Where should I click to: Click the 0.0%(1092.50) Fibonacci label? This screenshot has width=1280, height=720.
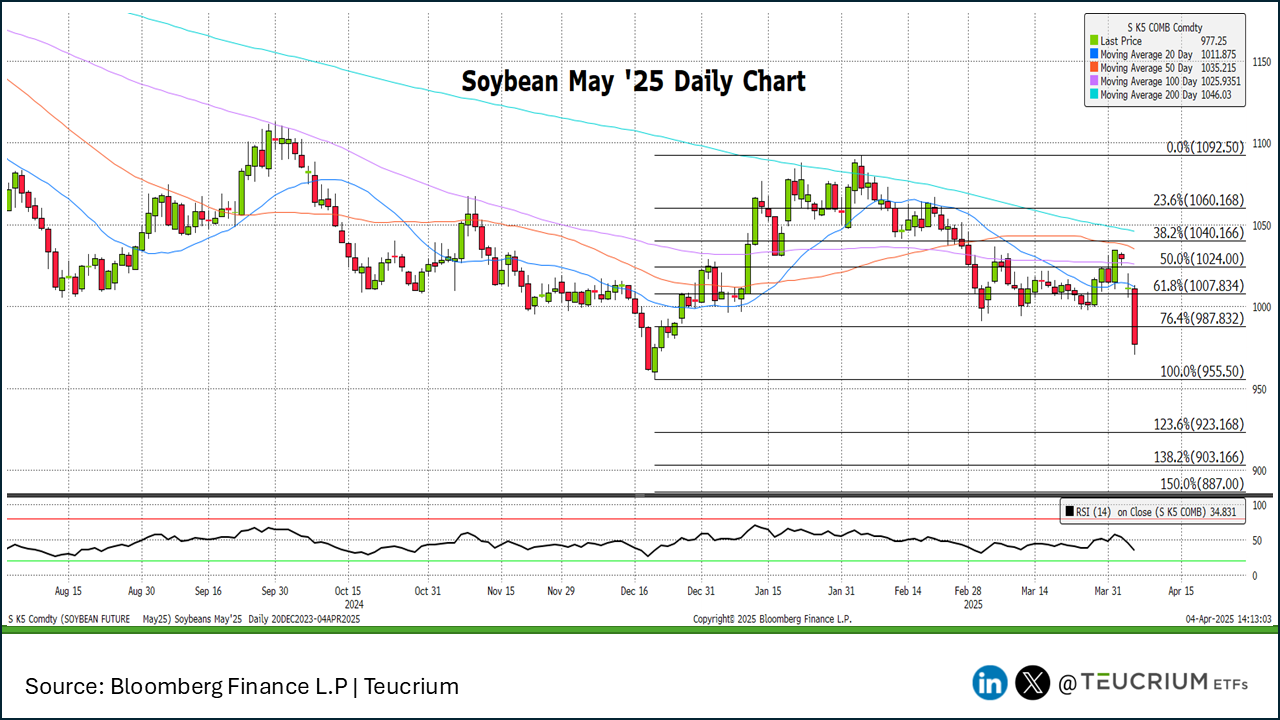coord(1206,147)
